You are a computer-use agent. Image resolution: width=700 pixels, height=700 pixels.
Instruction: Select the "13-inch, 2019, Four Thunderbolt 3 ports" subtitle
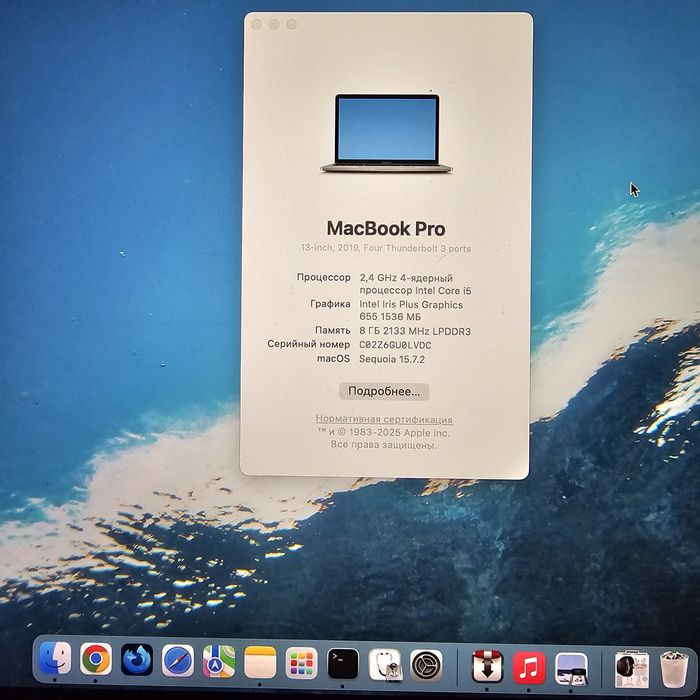[386, 248]
